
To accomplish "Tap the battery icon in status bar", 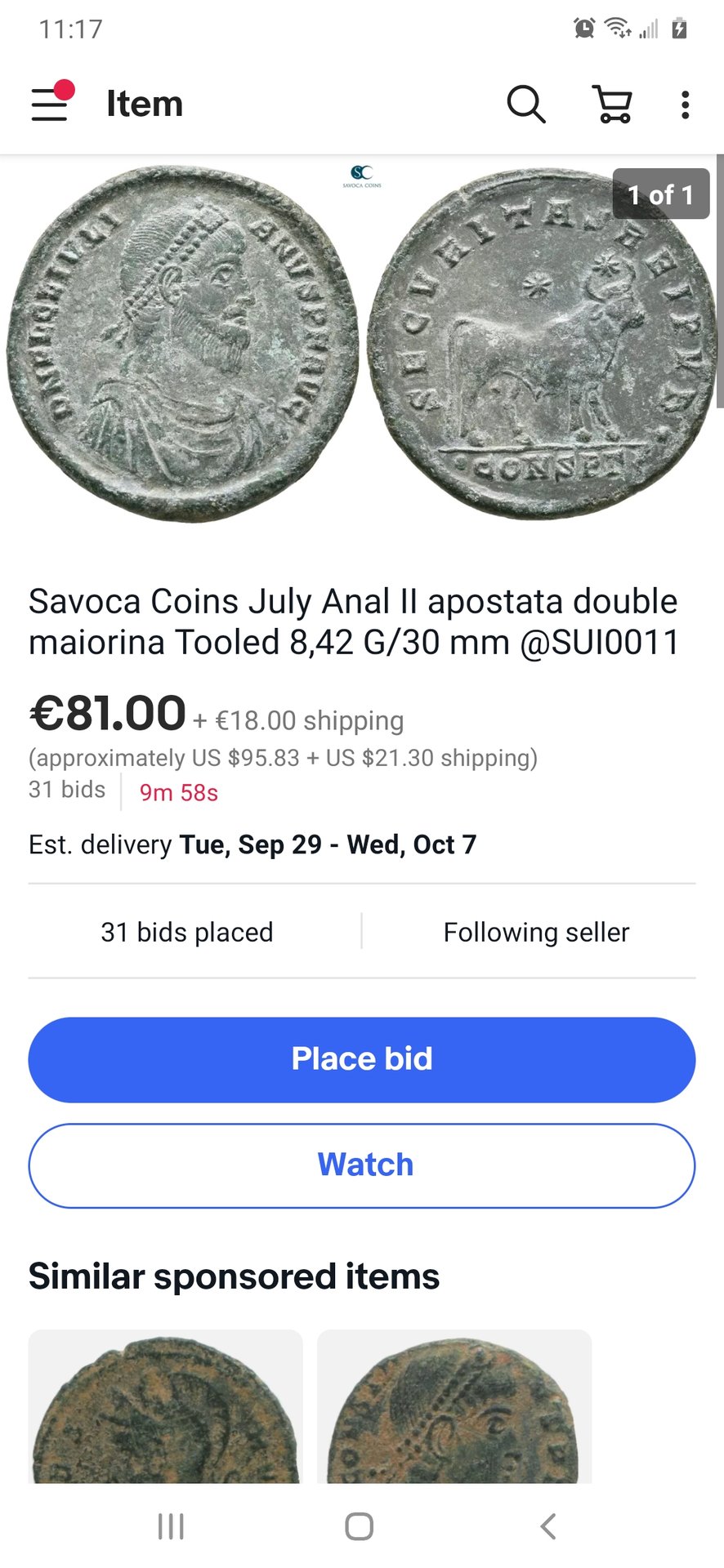I will pos(679,29).
